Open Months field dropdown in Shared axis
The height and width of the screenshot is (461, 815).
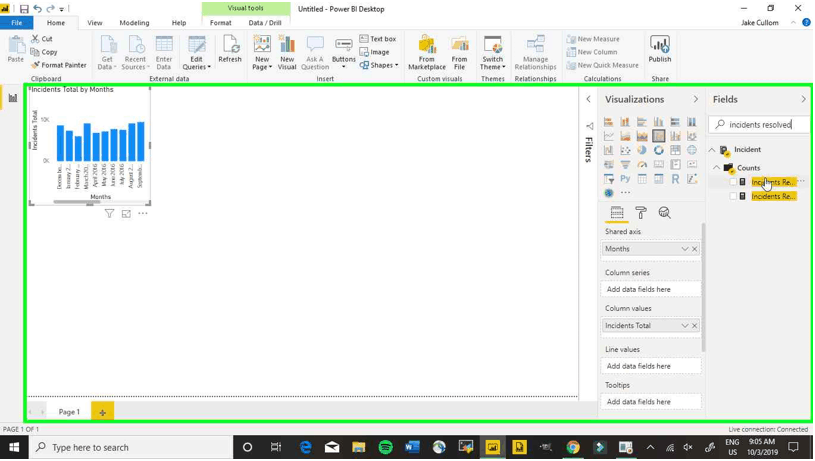685,249
